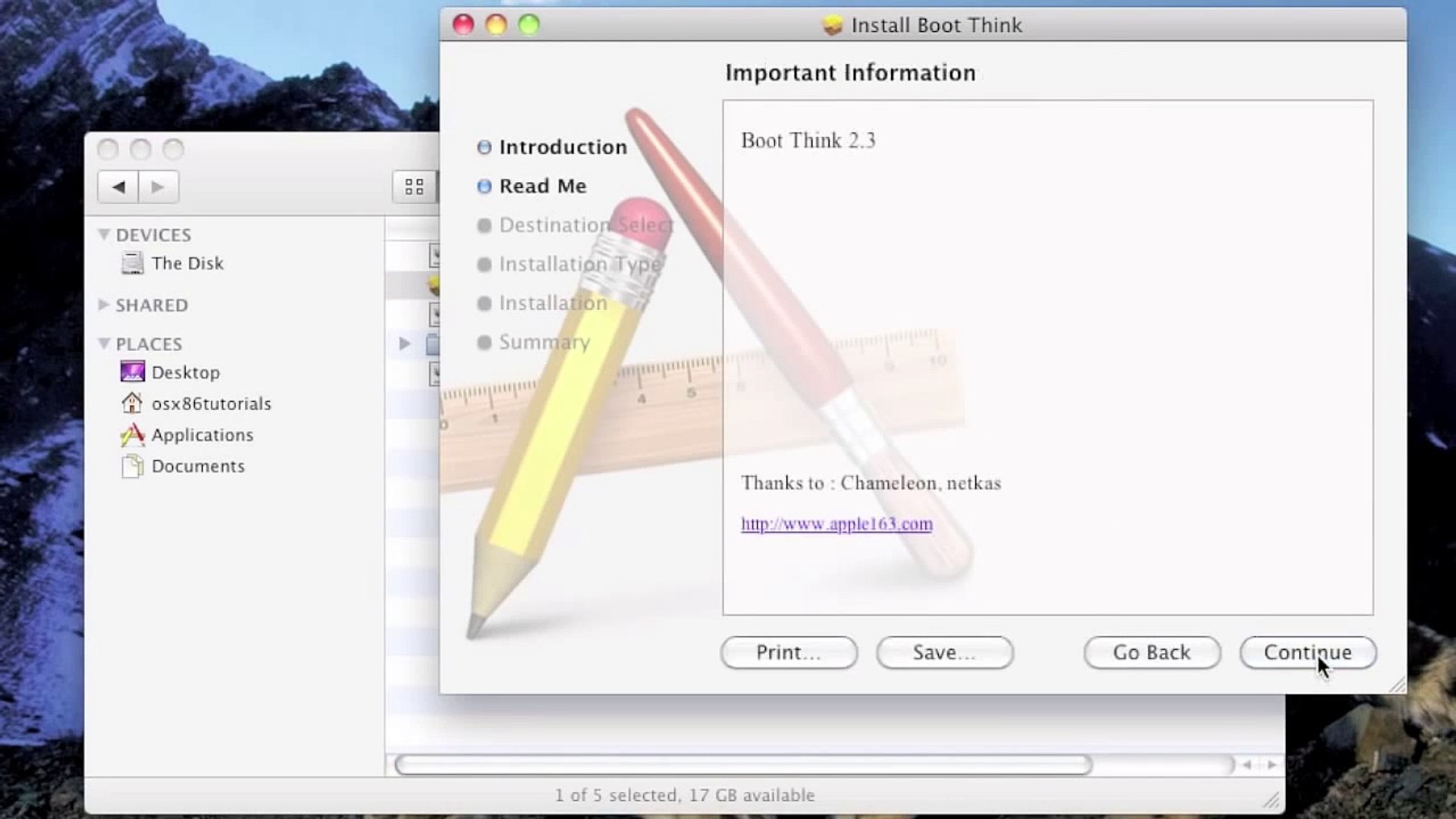Click Finder back navigation arrow

pos(118,187)
